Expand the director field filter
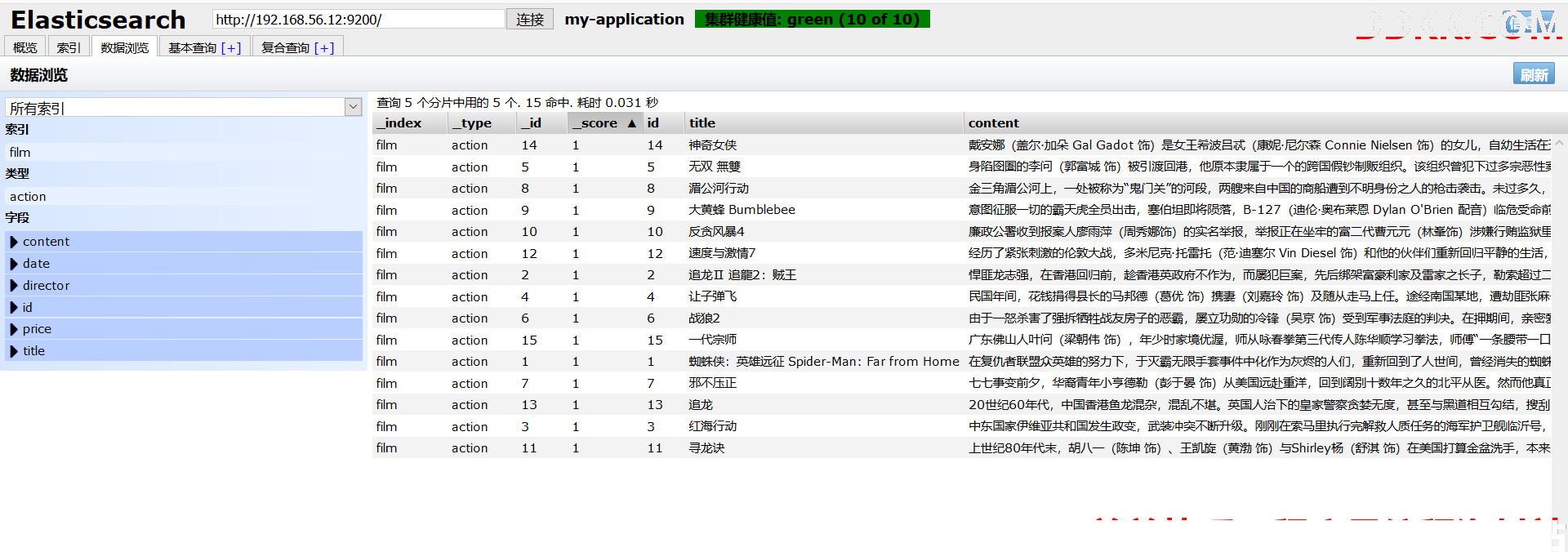This screenshot has height=552, width=1568. pyautogui.click(x=184, y=286)
